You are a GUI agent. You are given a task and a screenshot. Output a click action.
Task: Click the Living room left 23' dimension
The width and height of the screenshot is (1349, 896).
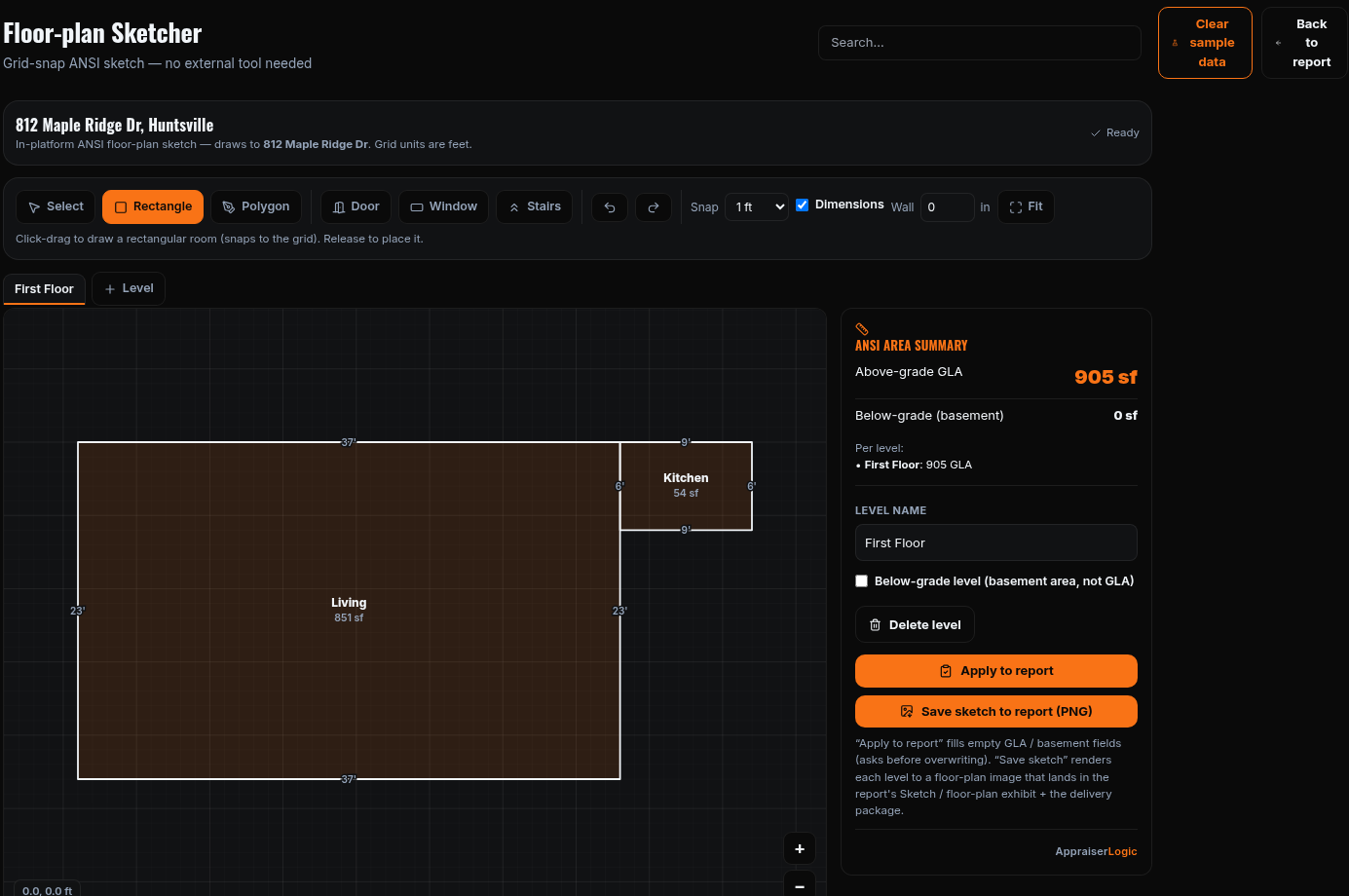(x=78, y=611)
